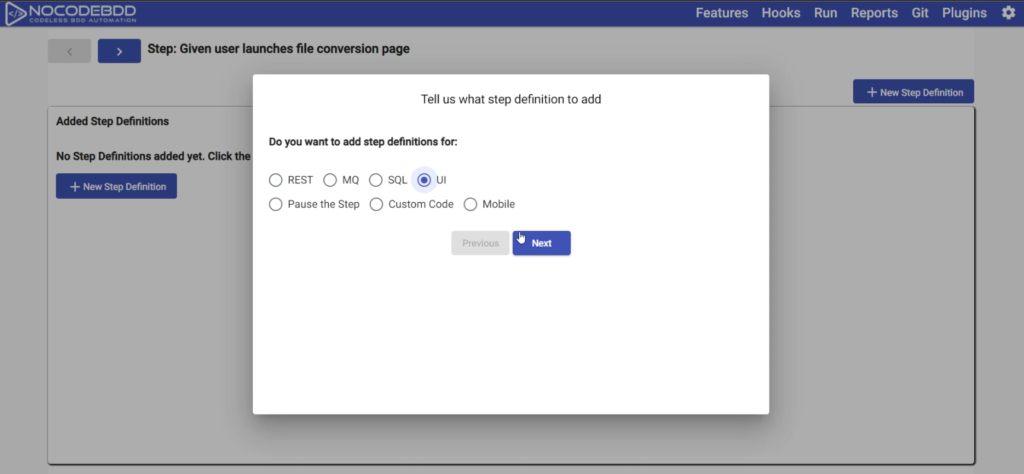Open the Git menu item

[920, 13]
